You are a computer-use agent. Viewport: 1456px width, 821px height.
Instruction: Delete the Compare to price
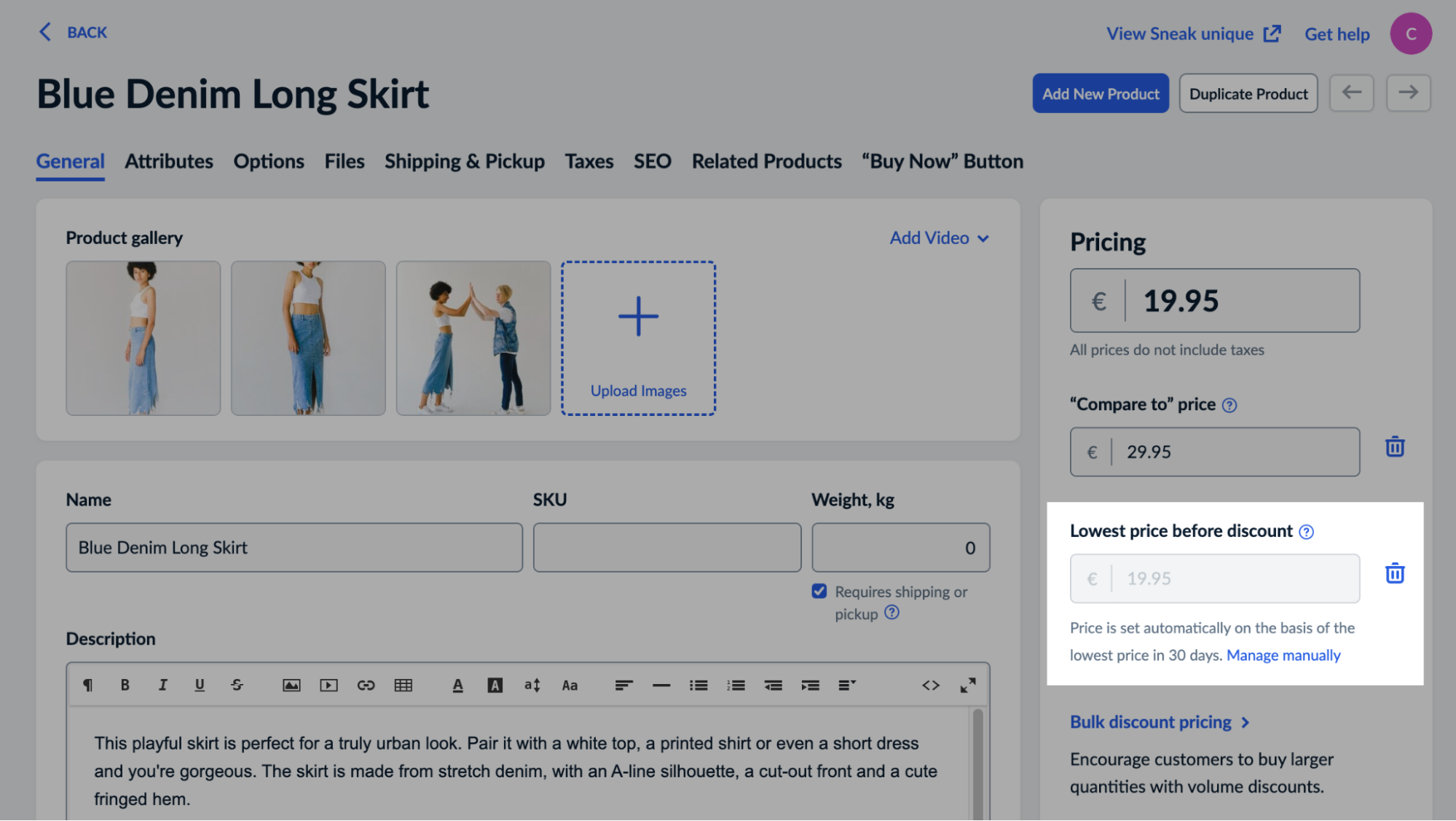click(1394, 447)
